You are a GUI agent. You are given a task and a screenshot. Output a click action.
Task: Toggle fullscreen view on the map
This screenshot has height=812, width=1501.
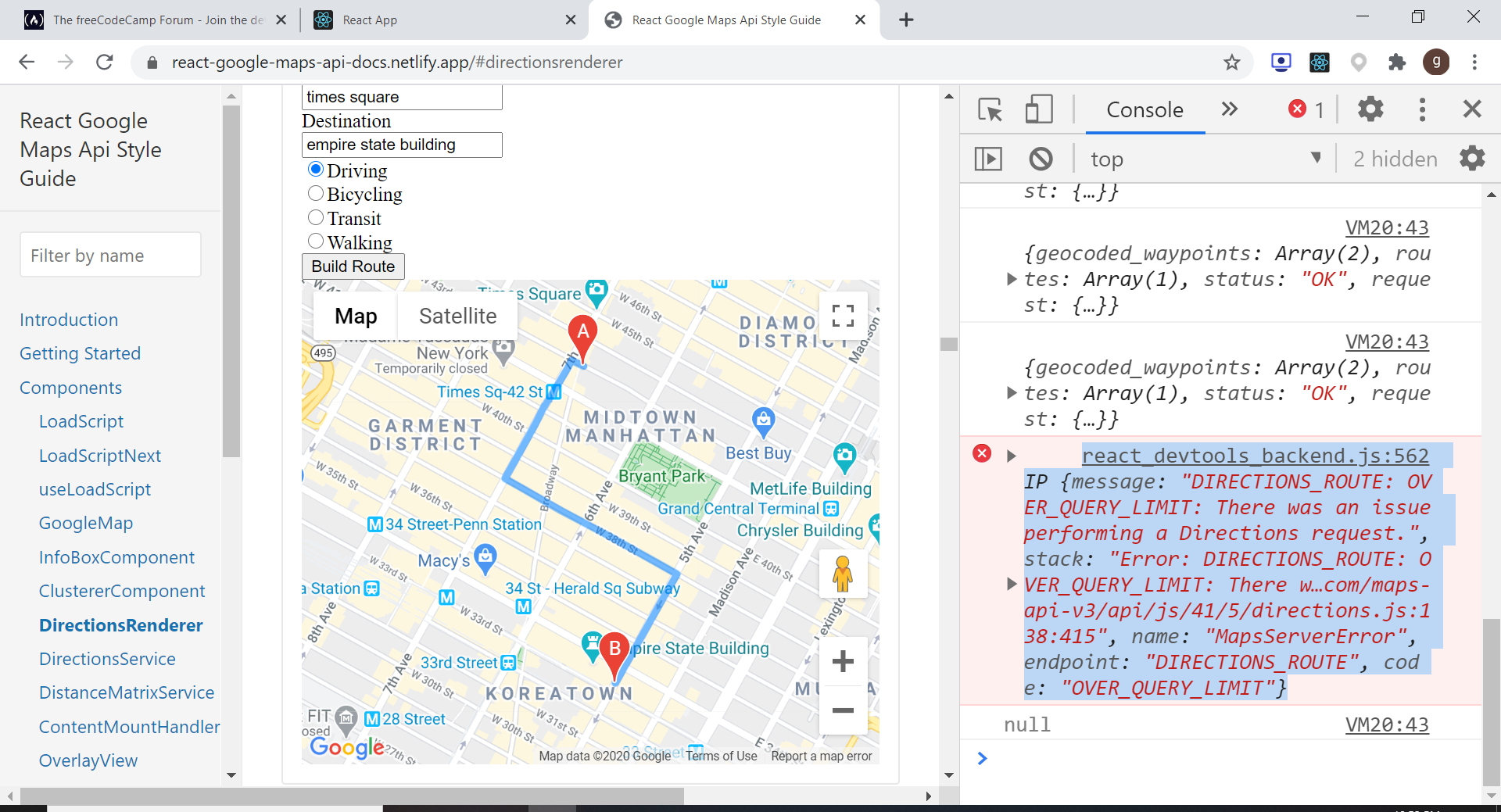click(843, 316)
